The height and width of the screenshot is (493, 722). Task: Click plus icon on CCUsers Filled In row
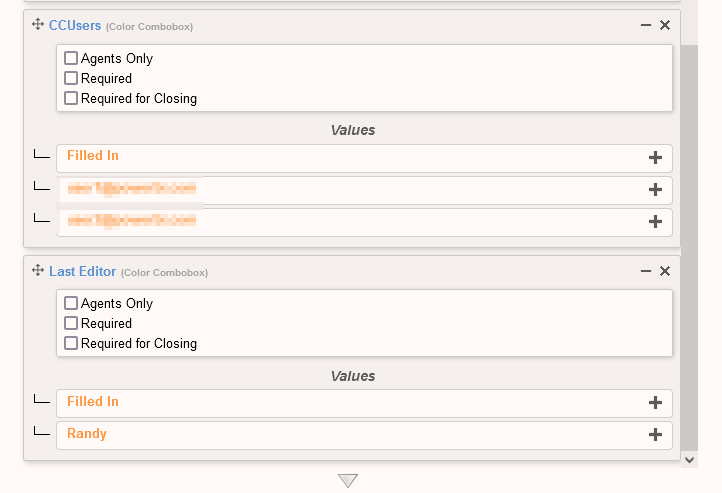[x=656, y=157]
